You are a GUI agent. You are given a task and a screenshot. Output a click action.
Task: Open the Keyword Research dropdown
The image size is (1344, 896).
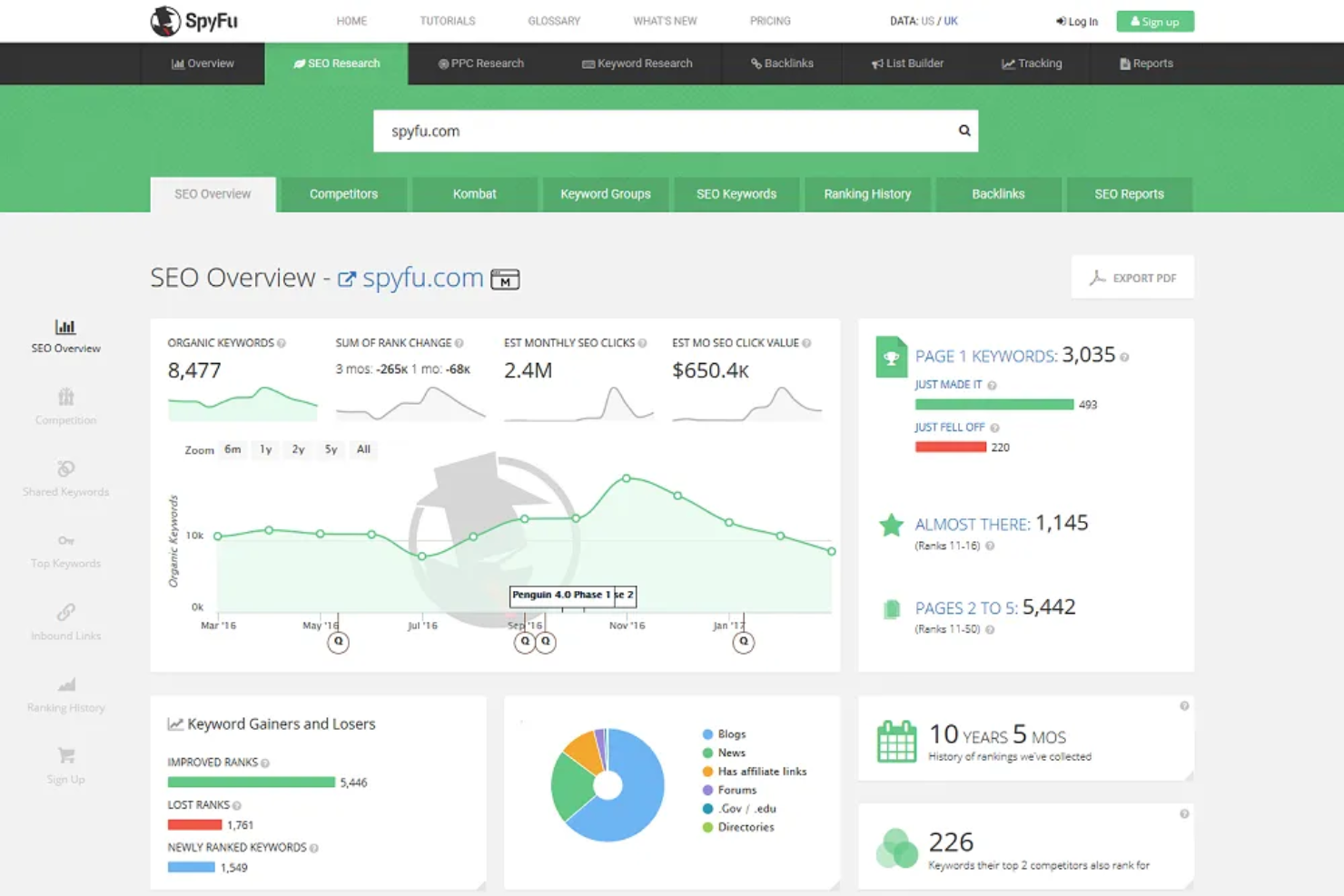(637, 63)
